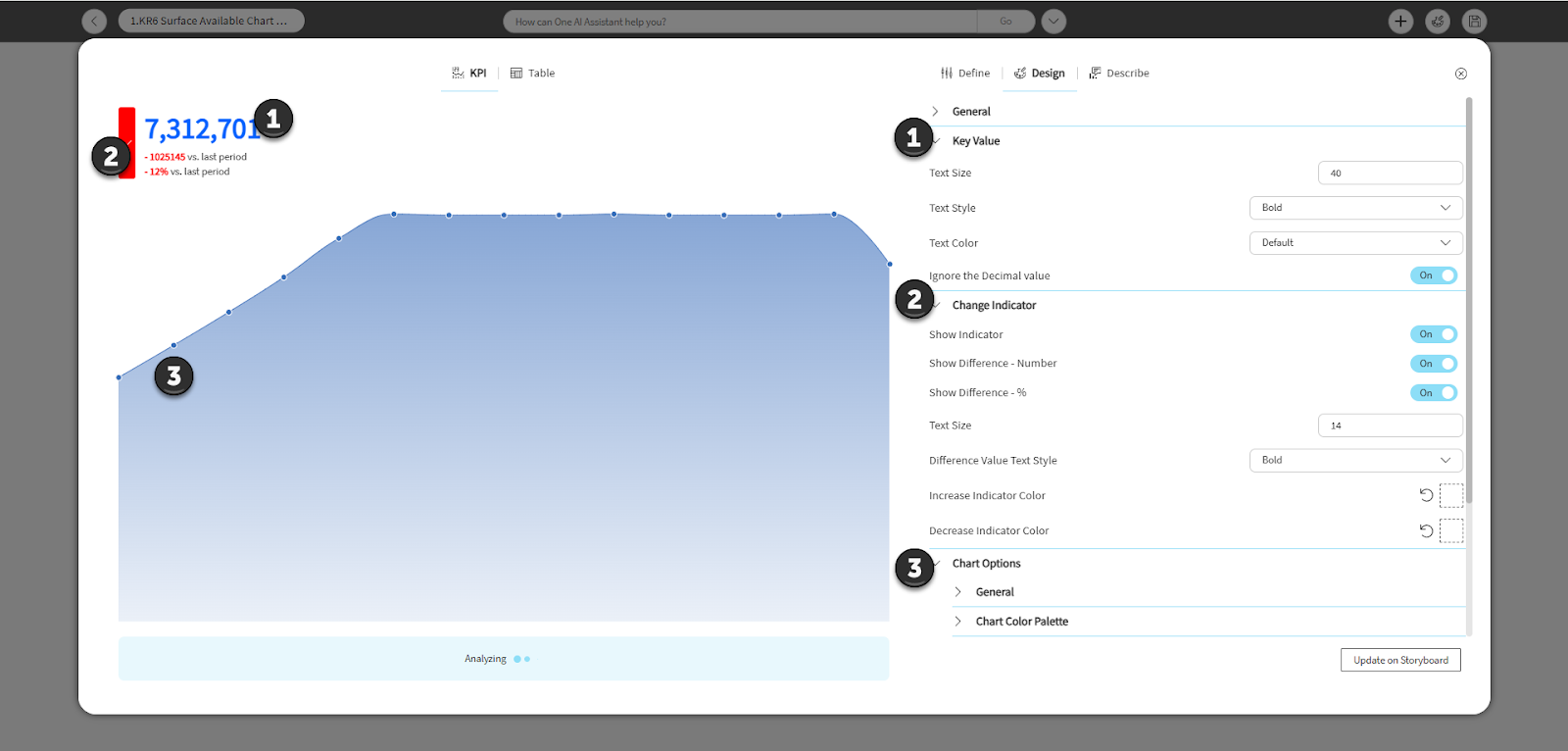This screenshot has width=1568, height=751.
Task: Open the design palette icon in top bar
Action: pos(1438,21)
